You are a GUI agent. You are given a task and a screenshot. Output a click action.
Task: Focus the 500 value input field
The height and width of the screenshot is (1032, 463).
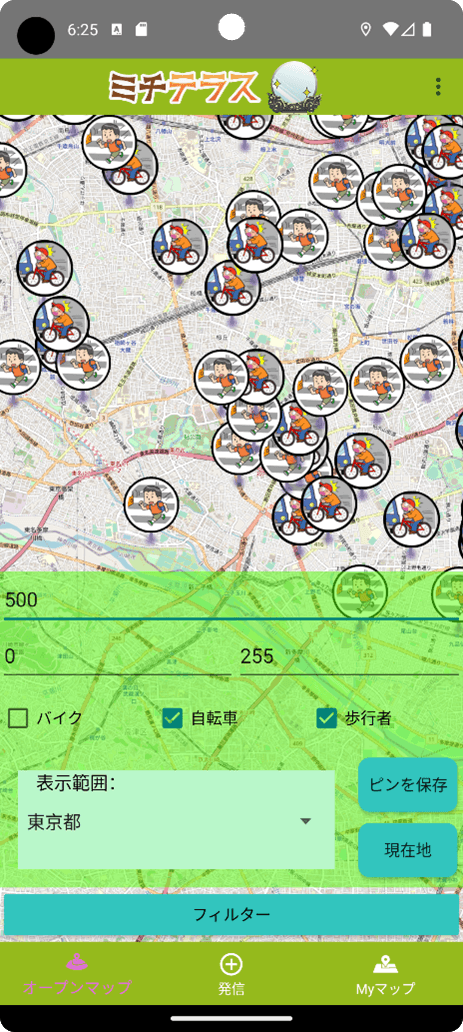click(x=231, y=600)
